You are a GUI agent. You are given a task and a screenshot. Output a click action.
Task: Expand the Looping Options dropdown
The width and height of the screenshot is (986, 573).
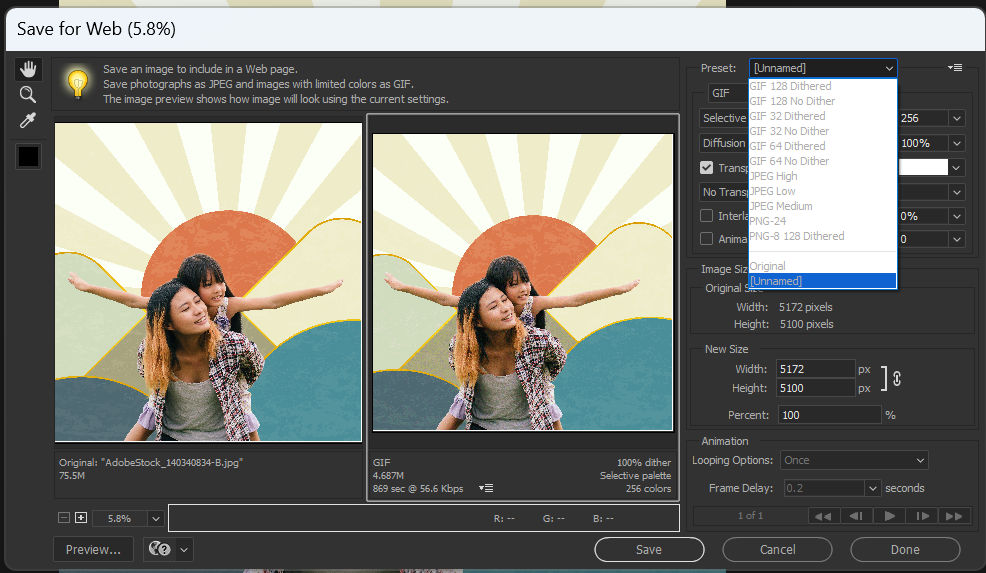pyautogui.click(x=854, y=460)
